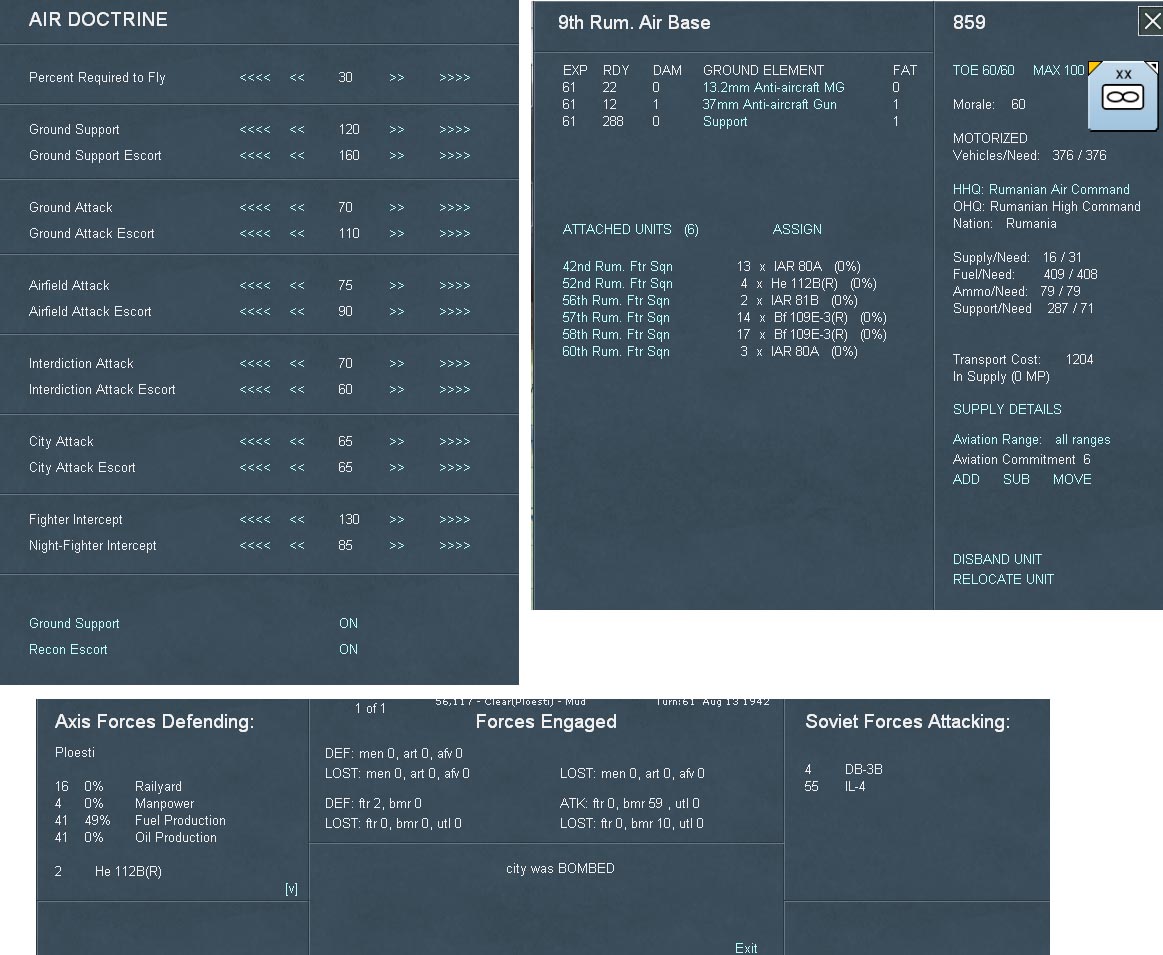Increase Interdiction Attack by large step
The height and width of the screenshot is (955, 1163).
[x=455, y=363]
